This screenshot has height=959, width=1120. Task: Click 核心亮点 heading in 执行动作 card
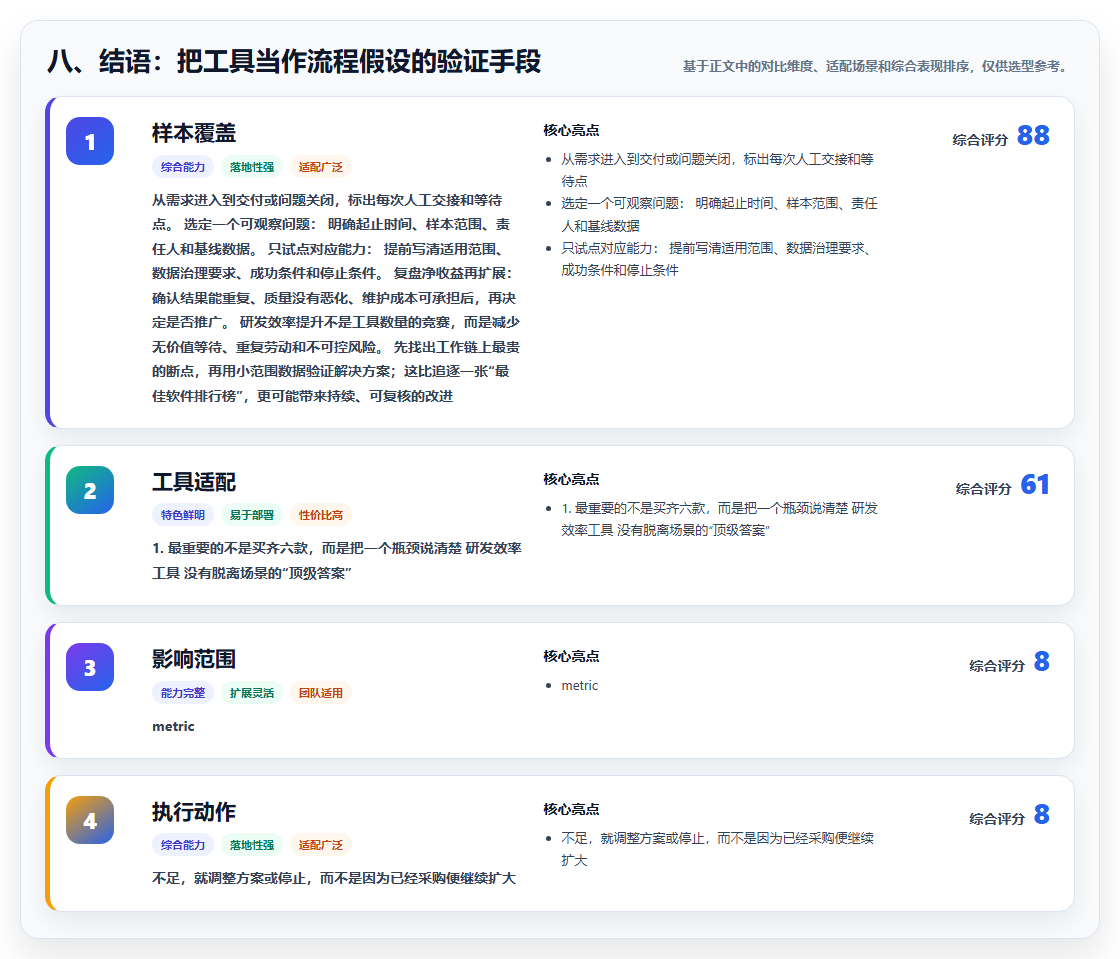coord(571,809)
